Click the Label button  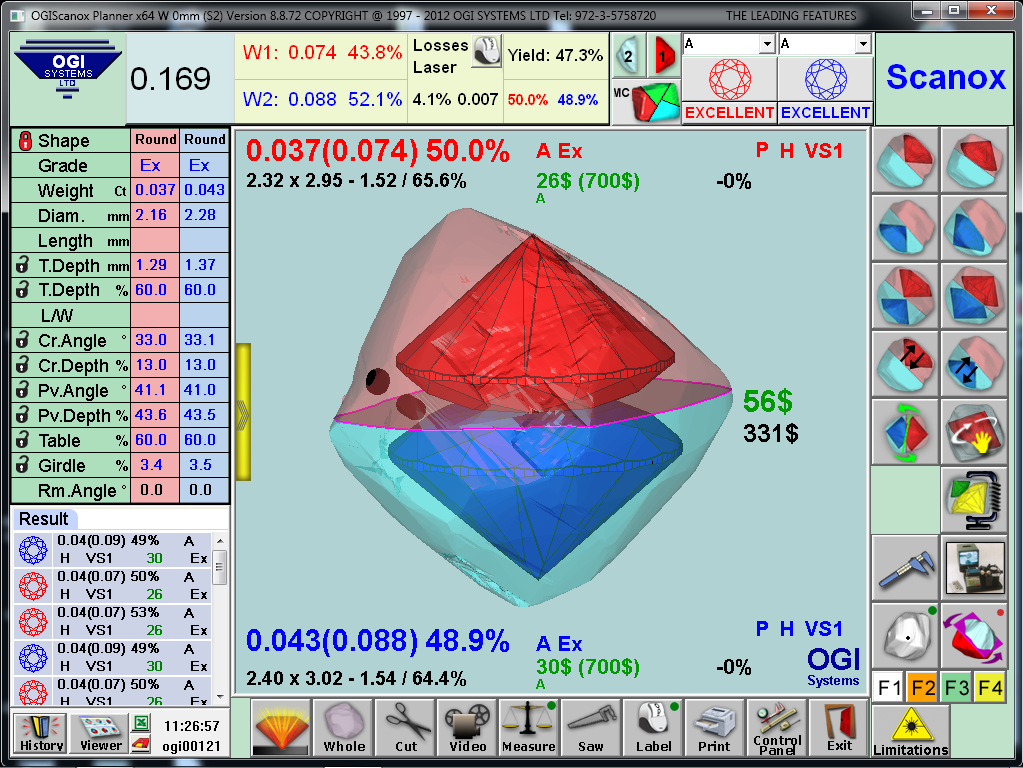[653, 728]
